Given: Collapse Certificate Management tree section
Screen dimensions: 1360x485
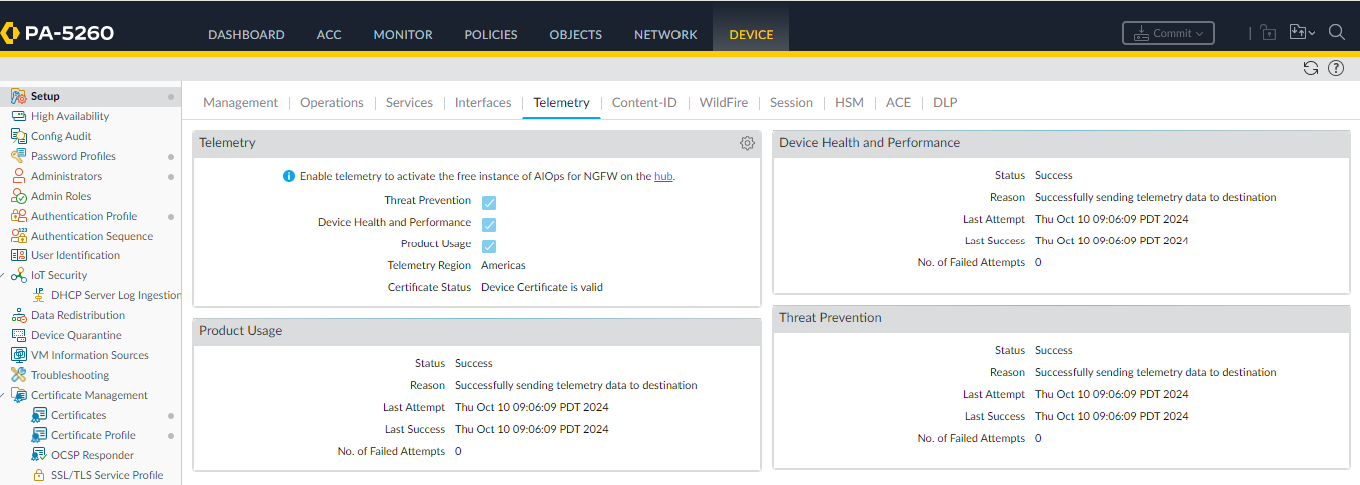Looking at the screenshot, I should (4, 395).
